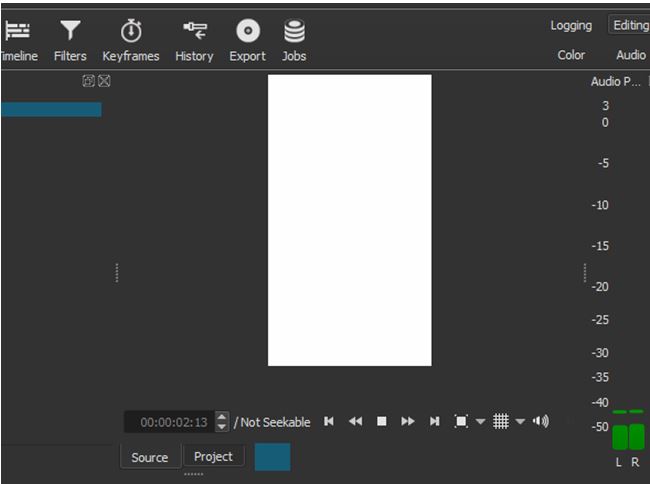Switch to the Editing layout
This screenshot has width=650, height=484.
point(630,25)
